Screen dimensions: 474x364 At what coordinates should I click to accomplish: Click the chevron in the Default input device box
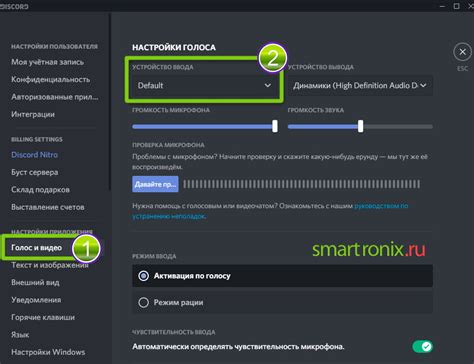tap(267, 86)
